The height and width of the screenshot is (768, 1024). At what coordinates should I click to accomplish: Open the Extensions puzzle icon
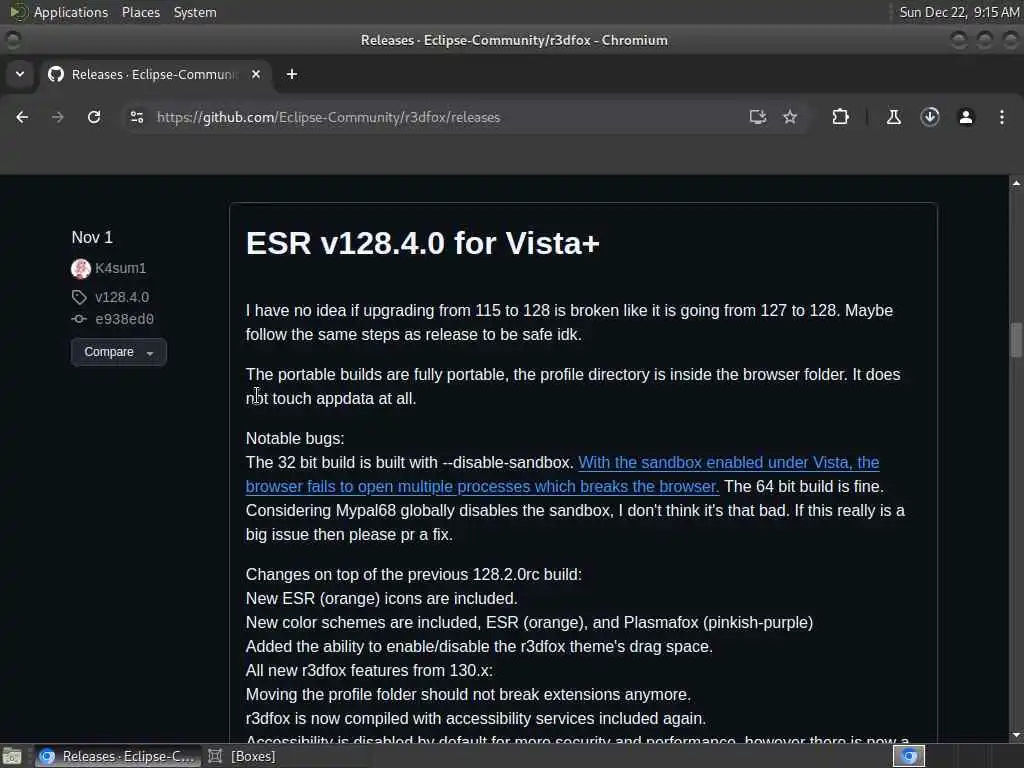(840, 117)
